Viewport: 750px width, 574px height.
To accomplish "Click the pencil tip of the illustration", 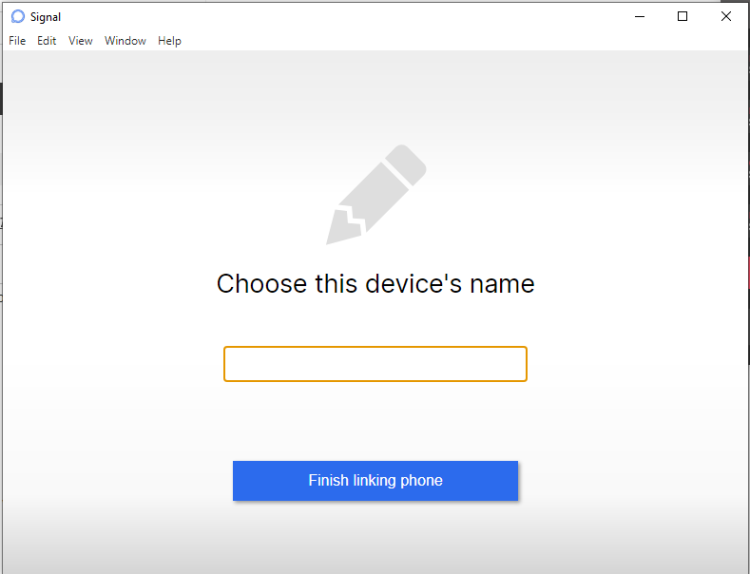I will pos(335,236).
